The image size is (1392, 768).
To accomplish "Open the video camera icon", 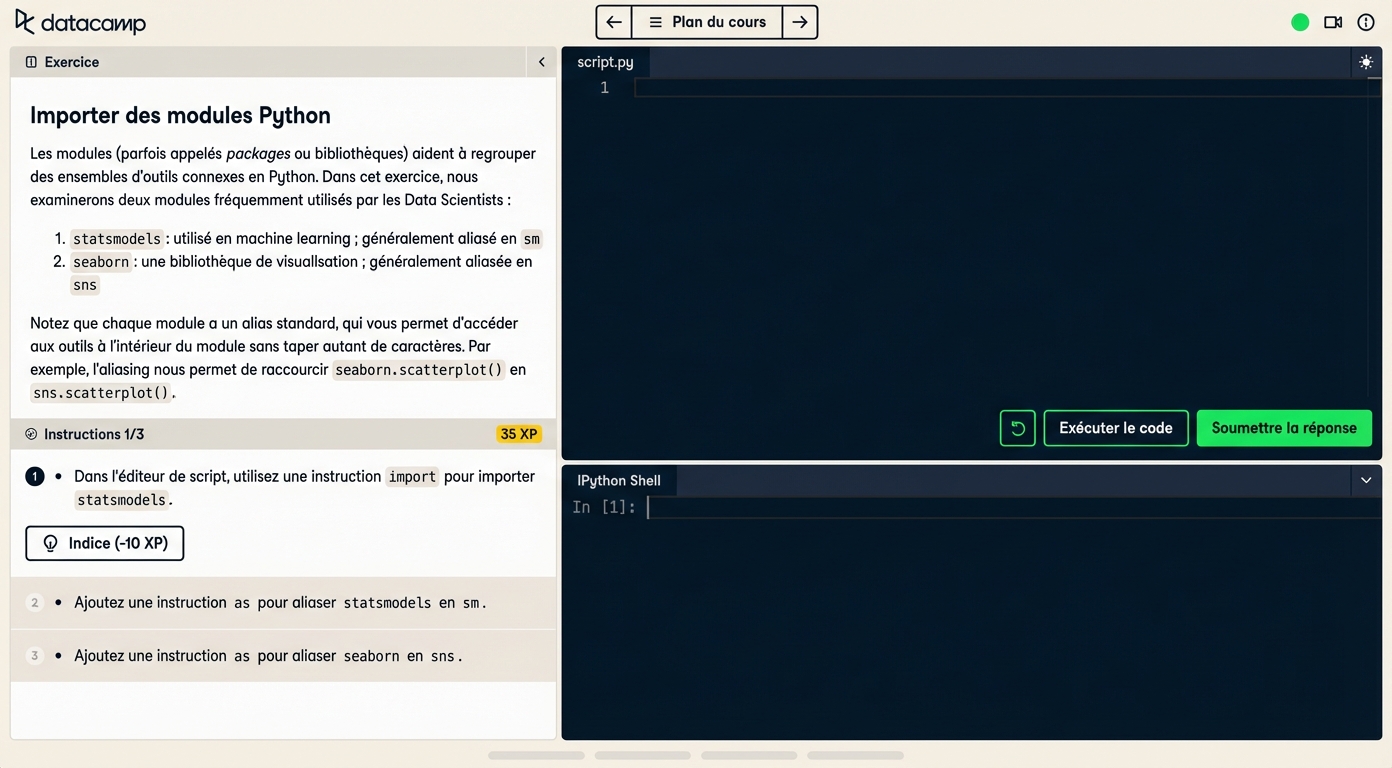I will pyautogui.click(x=1333, y=22).
